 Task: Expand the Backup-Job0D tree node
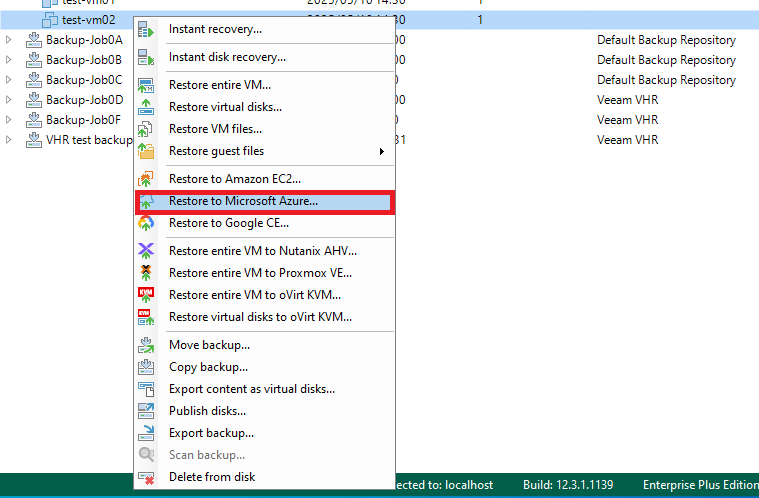coord(8,100)
